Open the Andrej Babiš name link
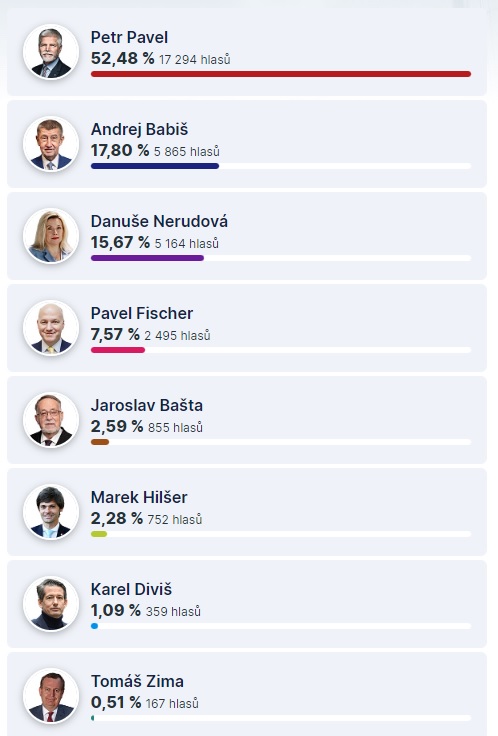Screen dimensions: 498x736 coord(139,129)
